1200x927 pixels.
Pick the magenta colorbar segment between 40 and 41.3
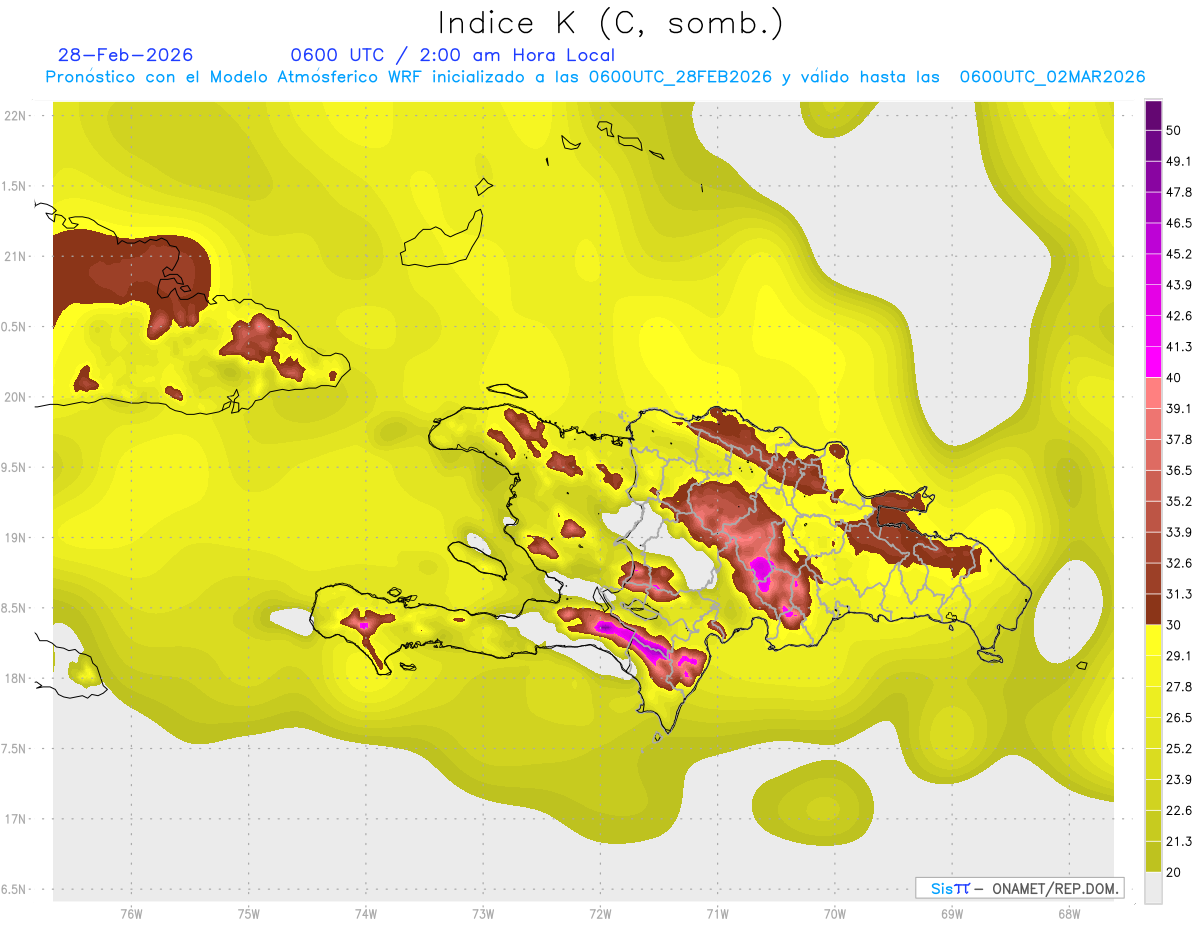(x=1153, y=362)
